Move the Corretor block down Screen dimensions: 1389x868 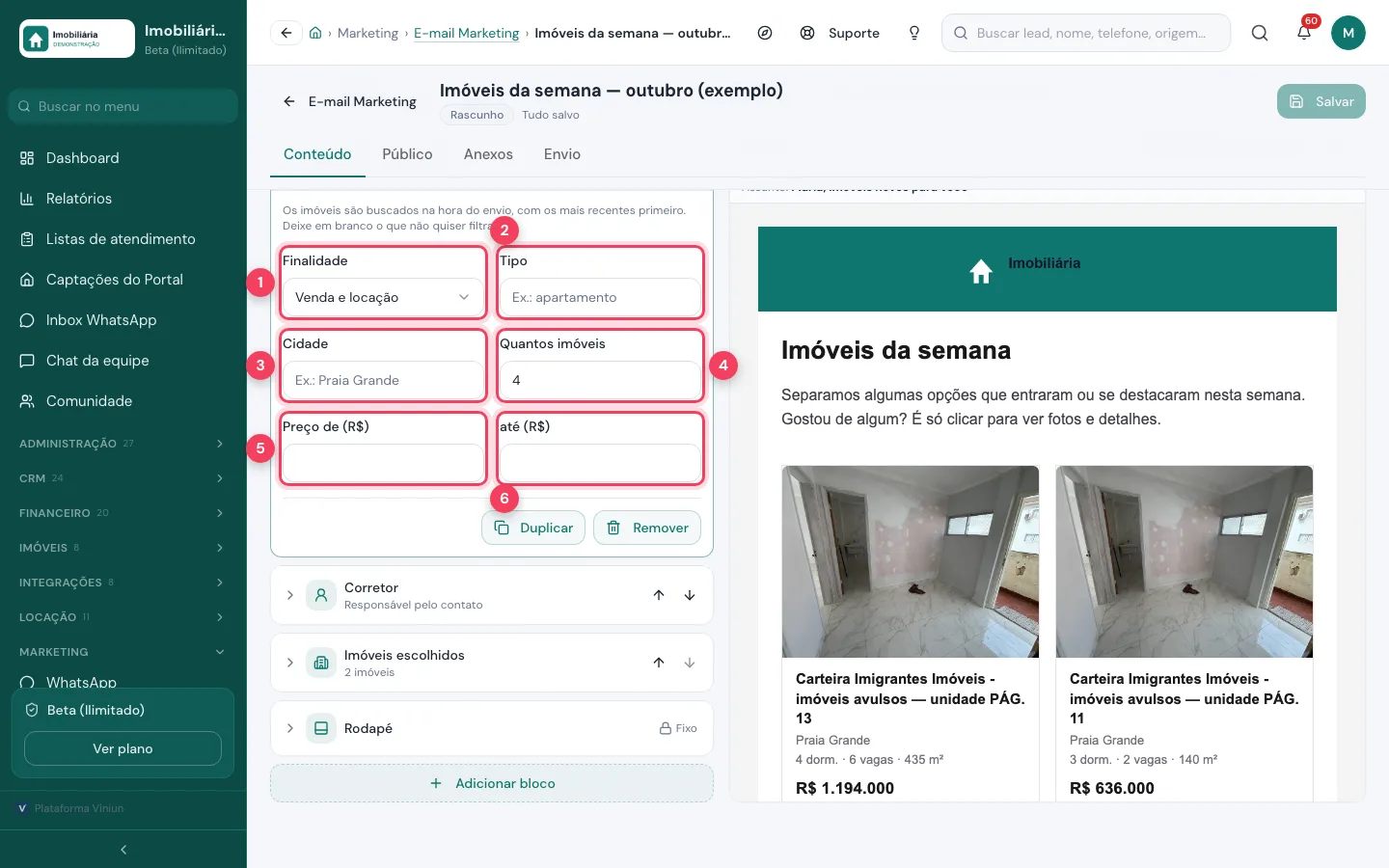[x=690, y=595]
